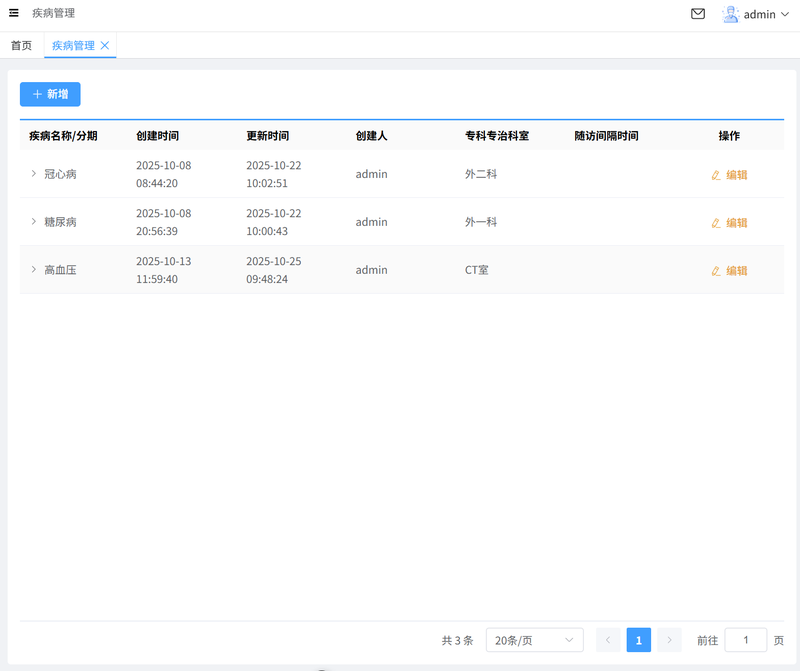Click the 前往 page number input
This screenshot has height=671, width=800.
pos(745,640)
